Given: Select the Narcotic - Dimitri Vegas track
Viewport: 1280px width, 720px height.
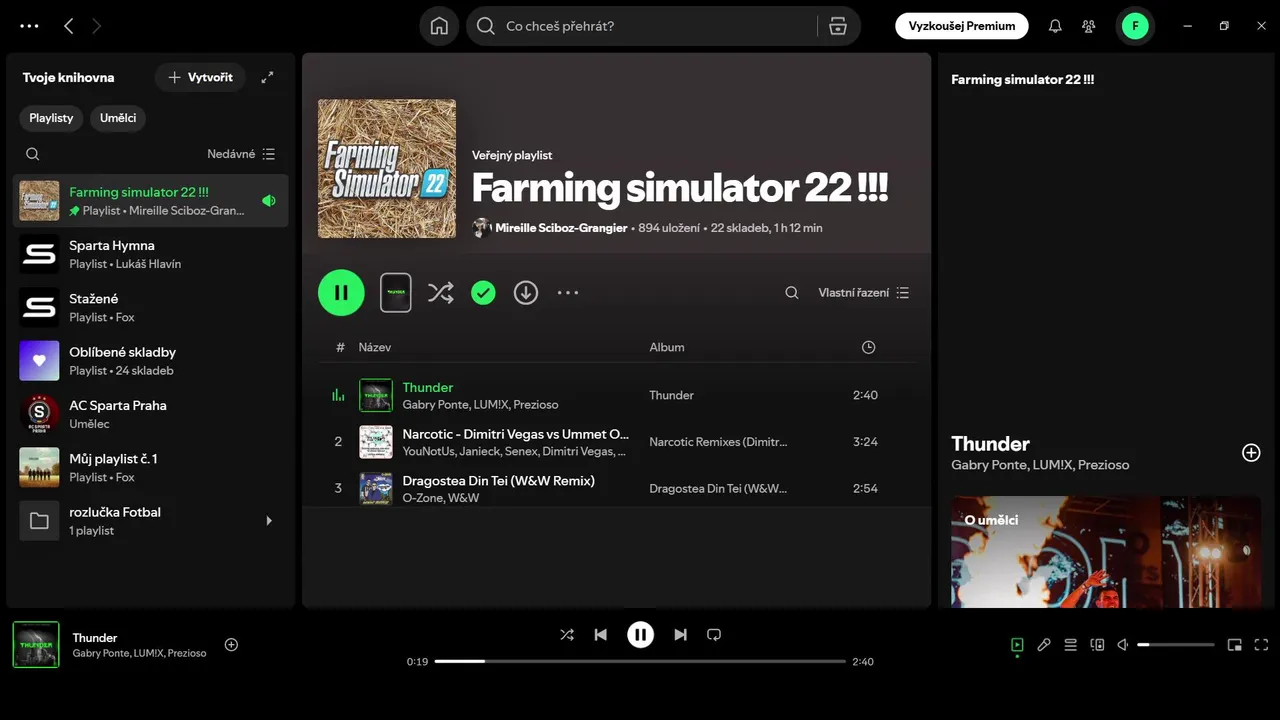Looking at the screenshot, I should [x=618, y=442].
